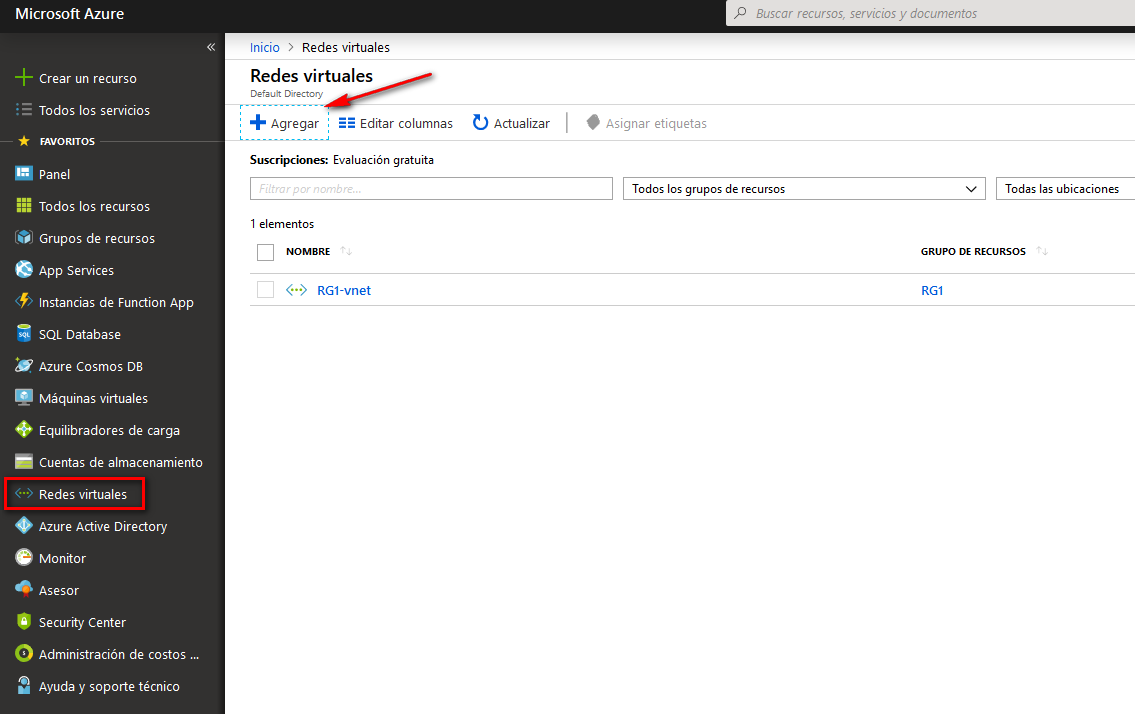Open the SQL Database icon

24,333
